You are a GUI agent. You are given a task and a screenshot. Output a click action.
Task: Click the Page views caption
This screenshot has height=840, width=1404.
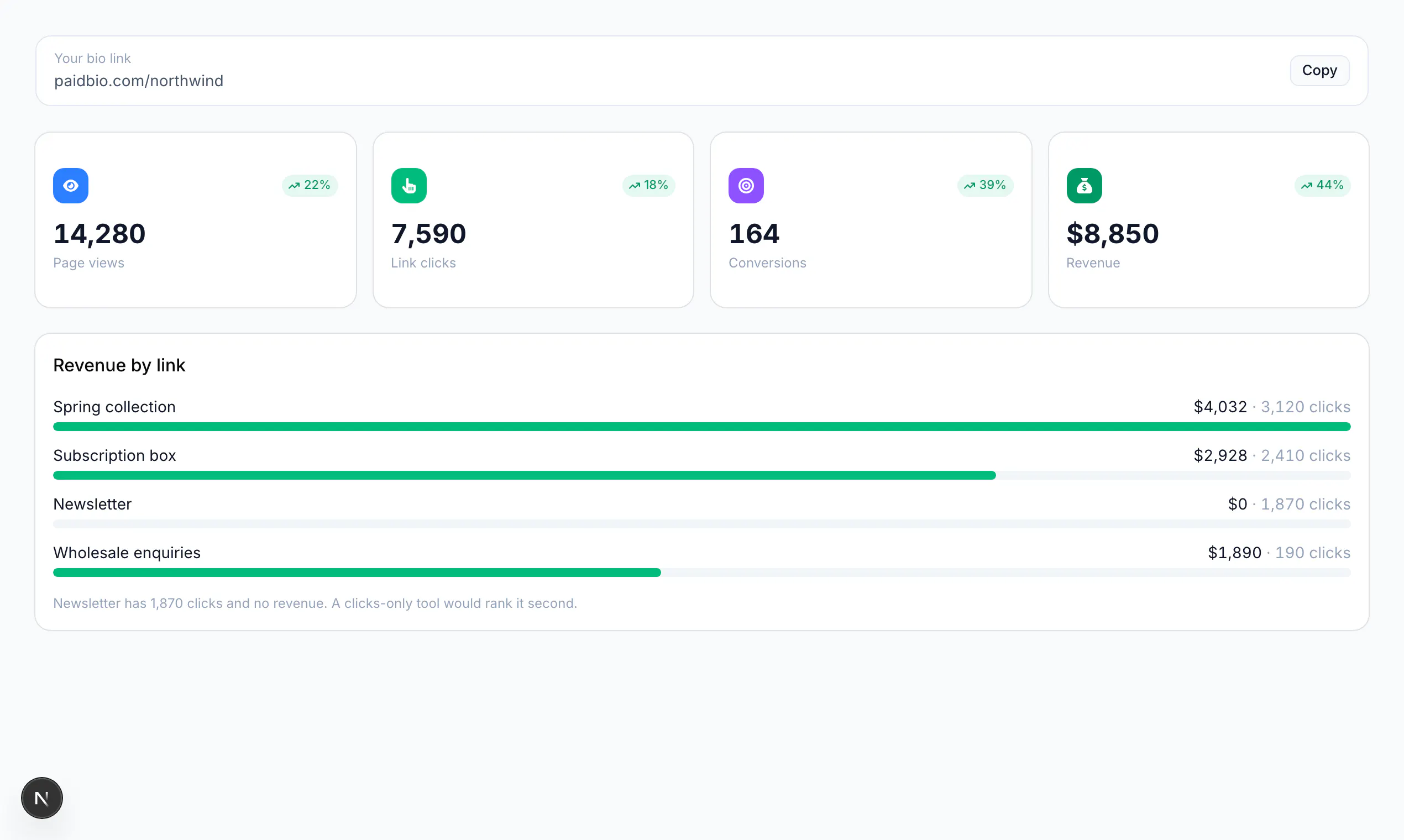[88, 263]
